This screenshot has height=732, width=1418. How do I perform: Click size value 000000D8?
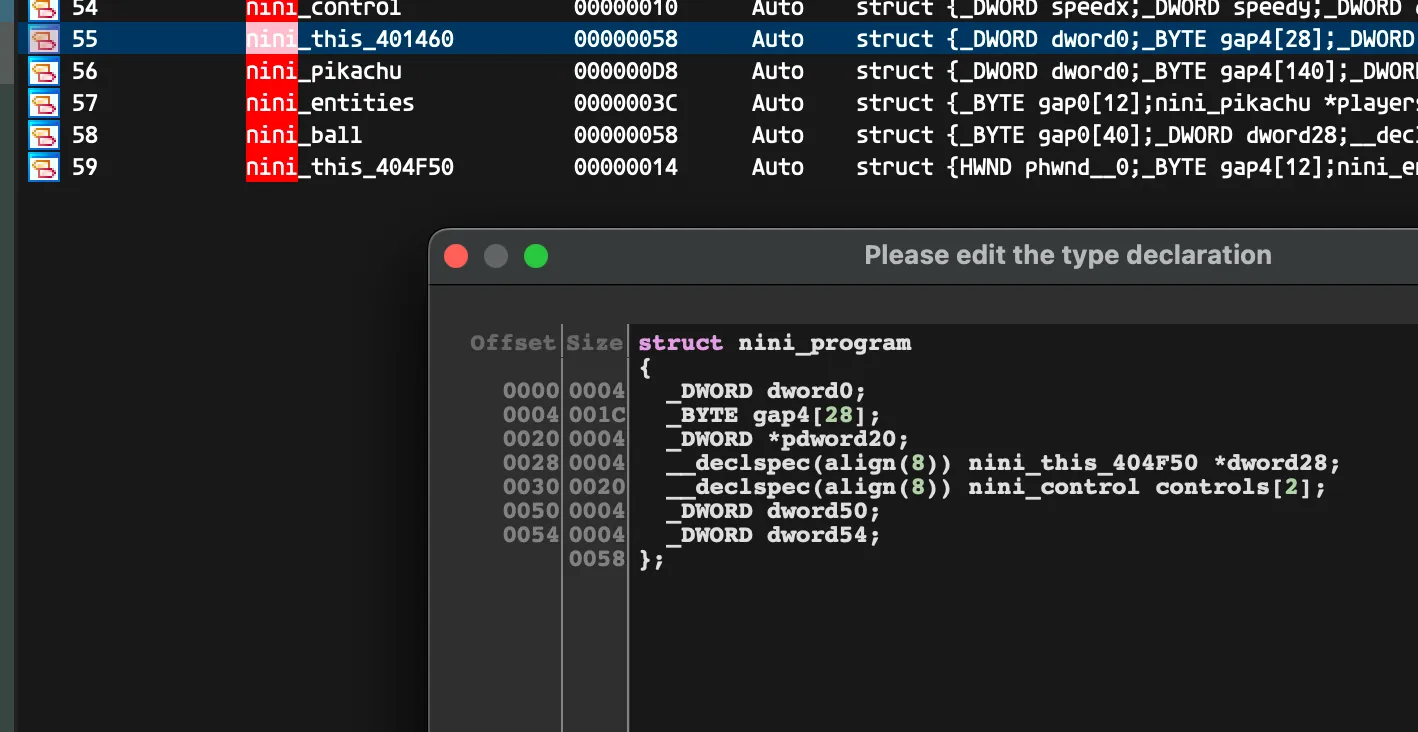click(x=626, y=72)
